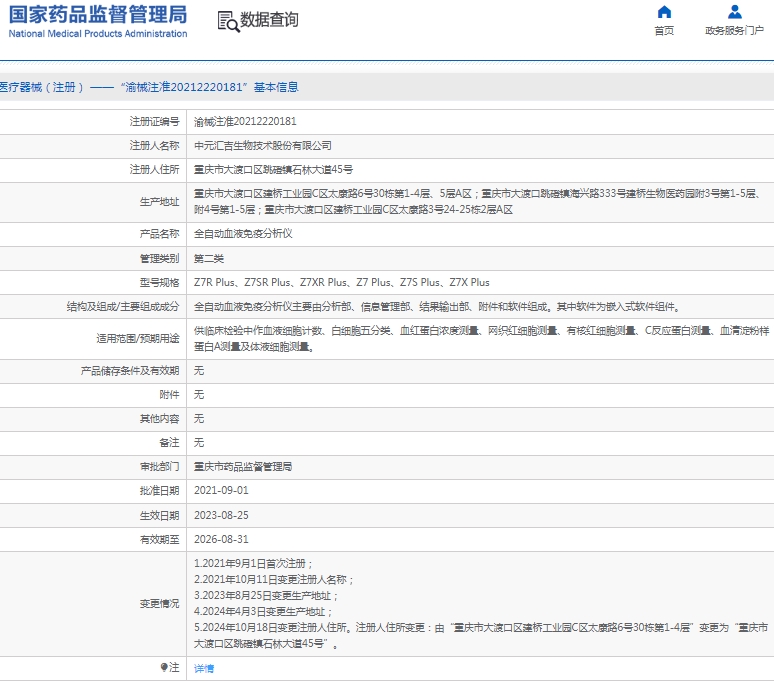
Task: Click the 结构及组成 description value
Action: point(438,306)
